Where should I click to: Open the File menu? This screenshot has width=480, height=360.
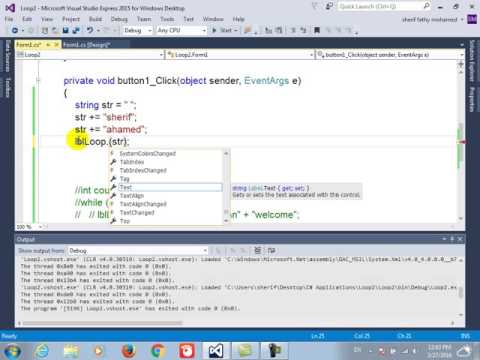point(9,19)
